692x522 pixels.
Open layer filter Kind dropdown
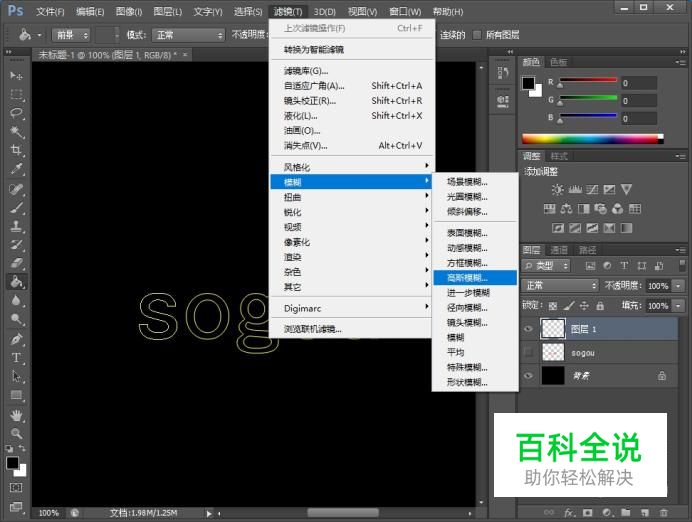click(x=546, y=266)
